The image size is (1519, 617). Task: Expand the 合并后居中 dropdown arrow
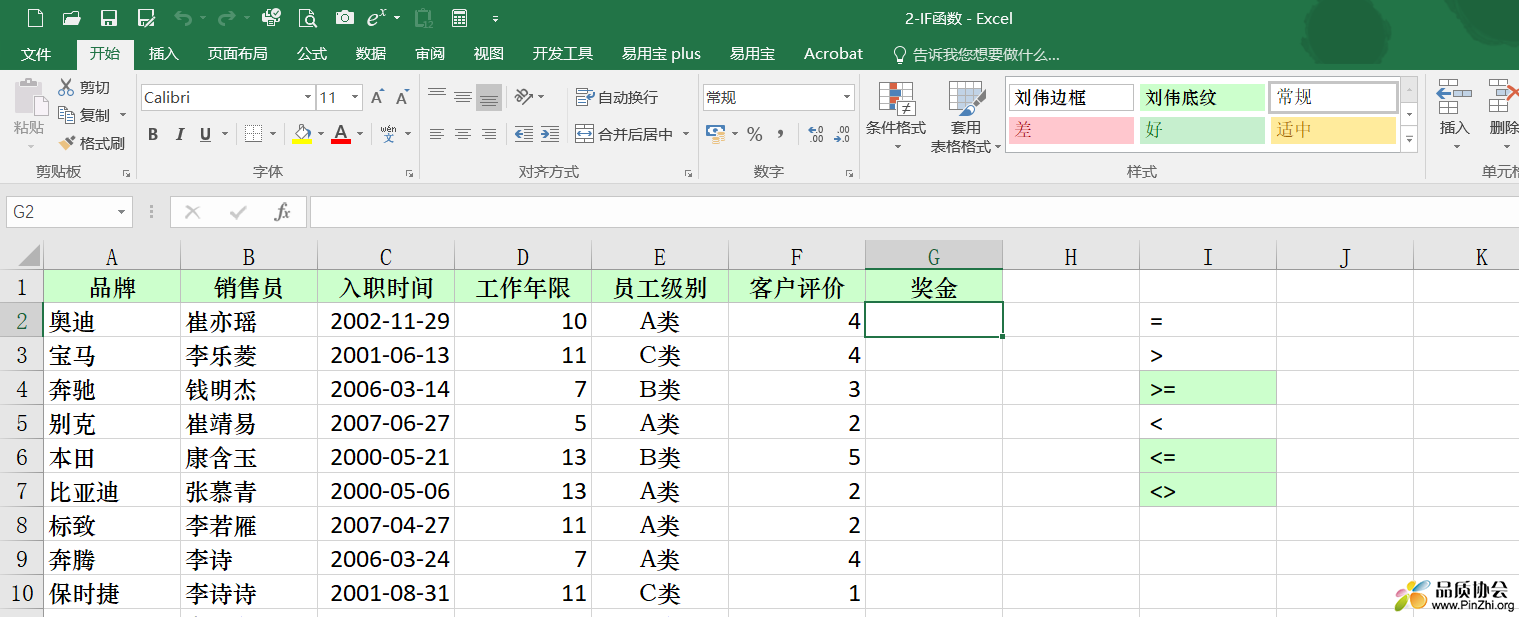point(686,134)
